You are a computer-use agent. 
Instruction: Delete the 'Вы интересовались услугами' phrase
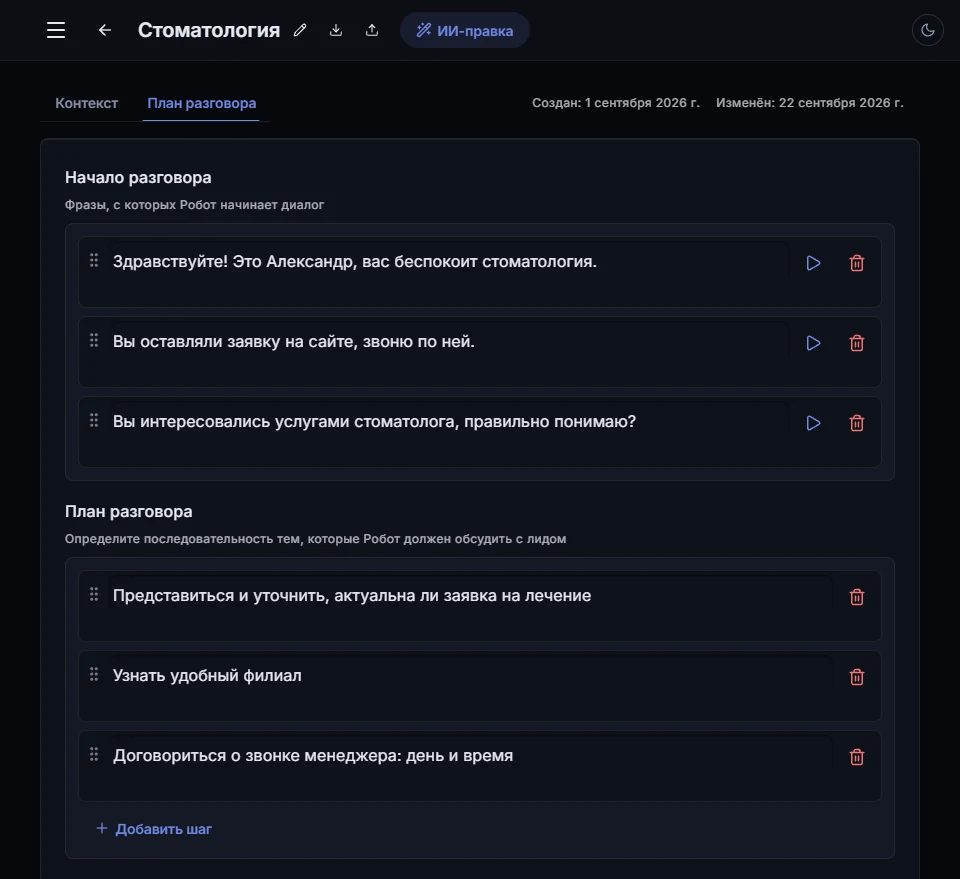point(857,424)
